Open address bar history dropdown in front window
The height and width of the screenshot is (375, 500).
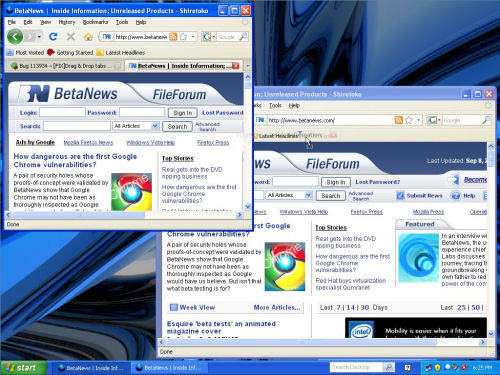193,37
